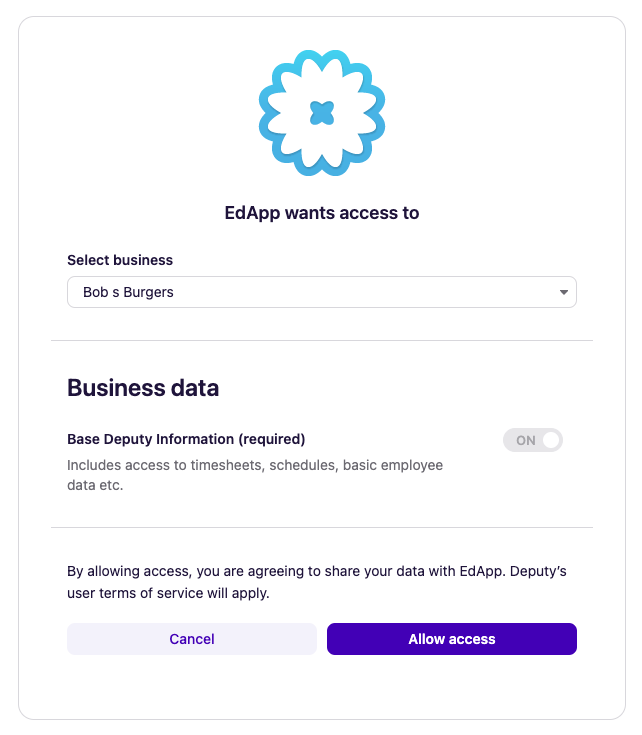Cancel the EdApp access request
Screen dimensions: 642x735
pos(192,639)
